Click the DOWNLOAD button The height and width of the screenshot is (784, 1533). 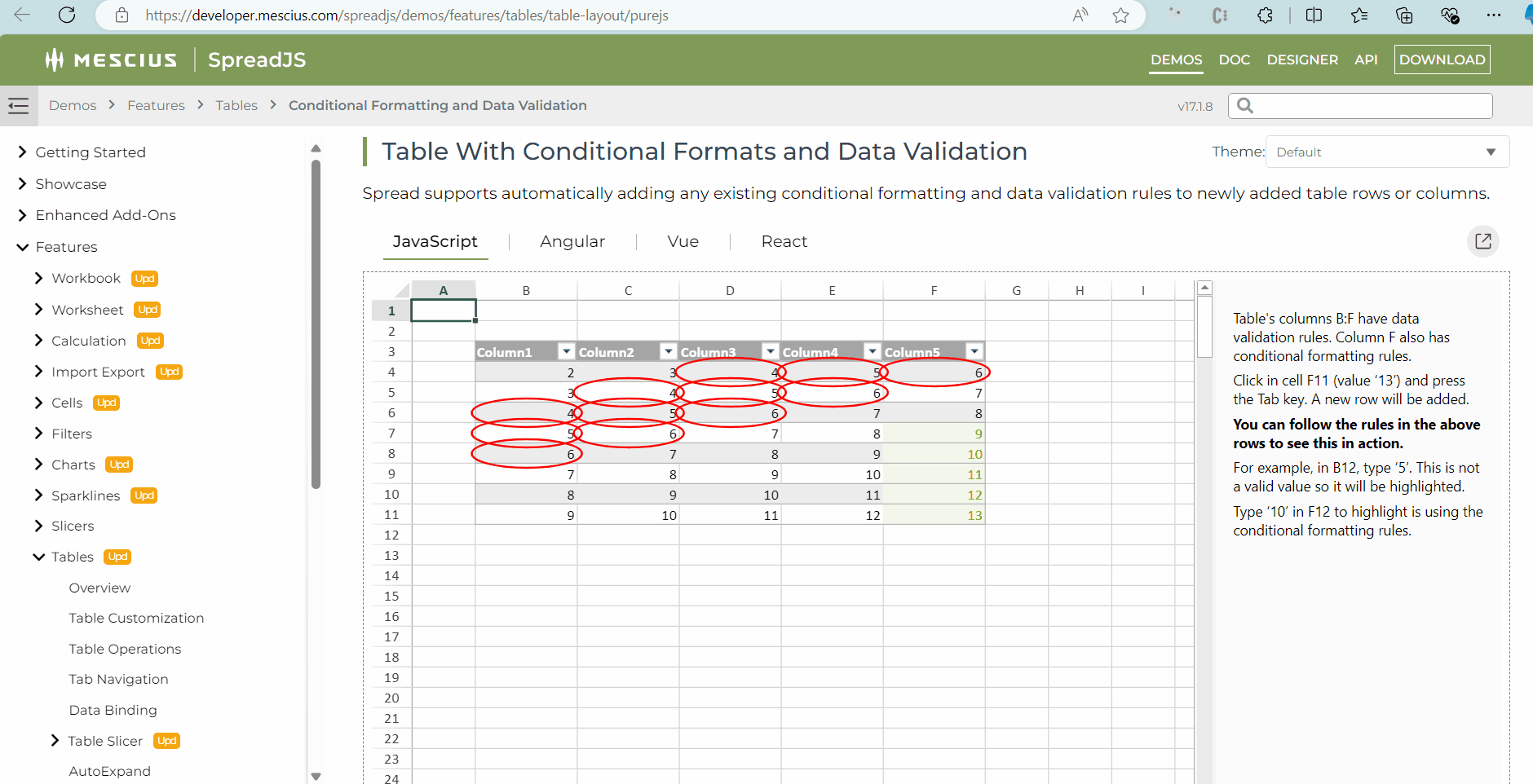1442,59
